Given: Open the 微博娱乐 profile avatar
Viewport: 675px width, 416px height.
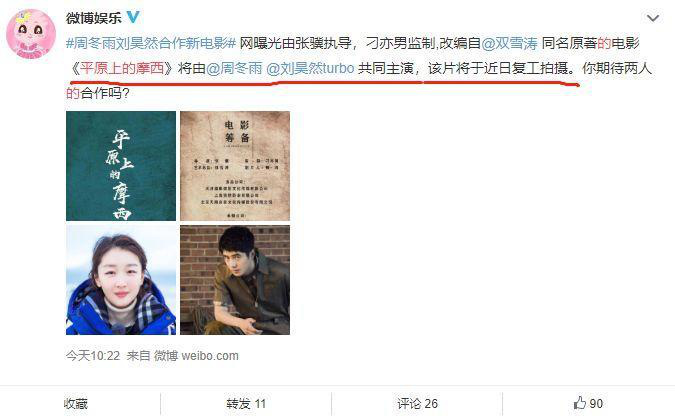Looking at the screenshot, I should (31, 34).
